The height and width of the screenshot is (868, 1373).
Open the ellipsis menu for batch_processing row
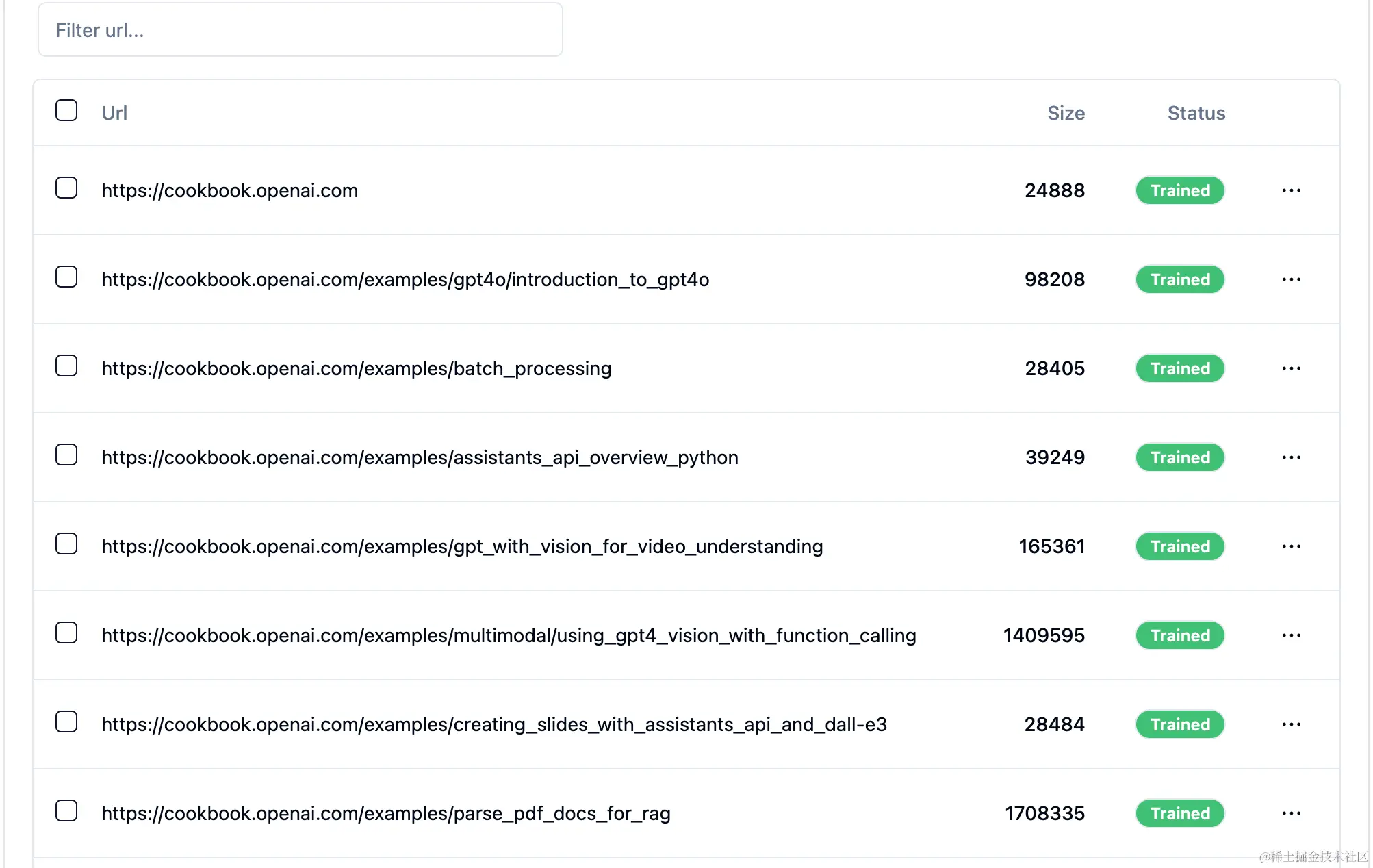point(1291,368)
